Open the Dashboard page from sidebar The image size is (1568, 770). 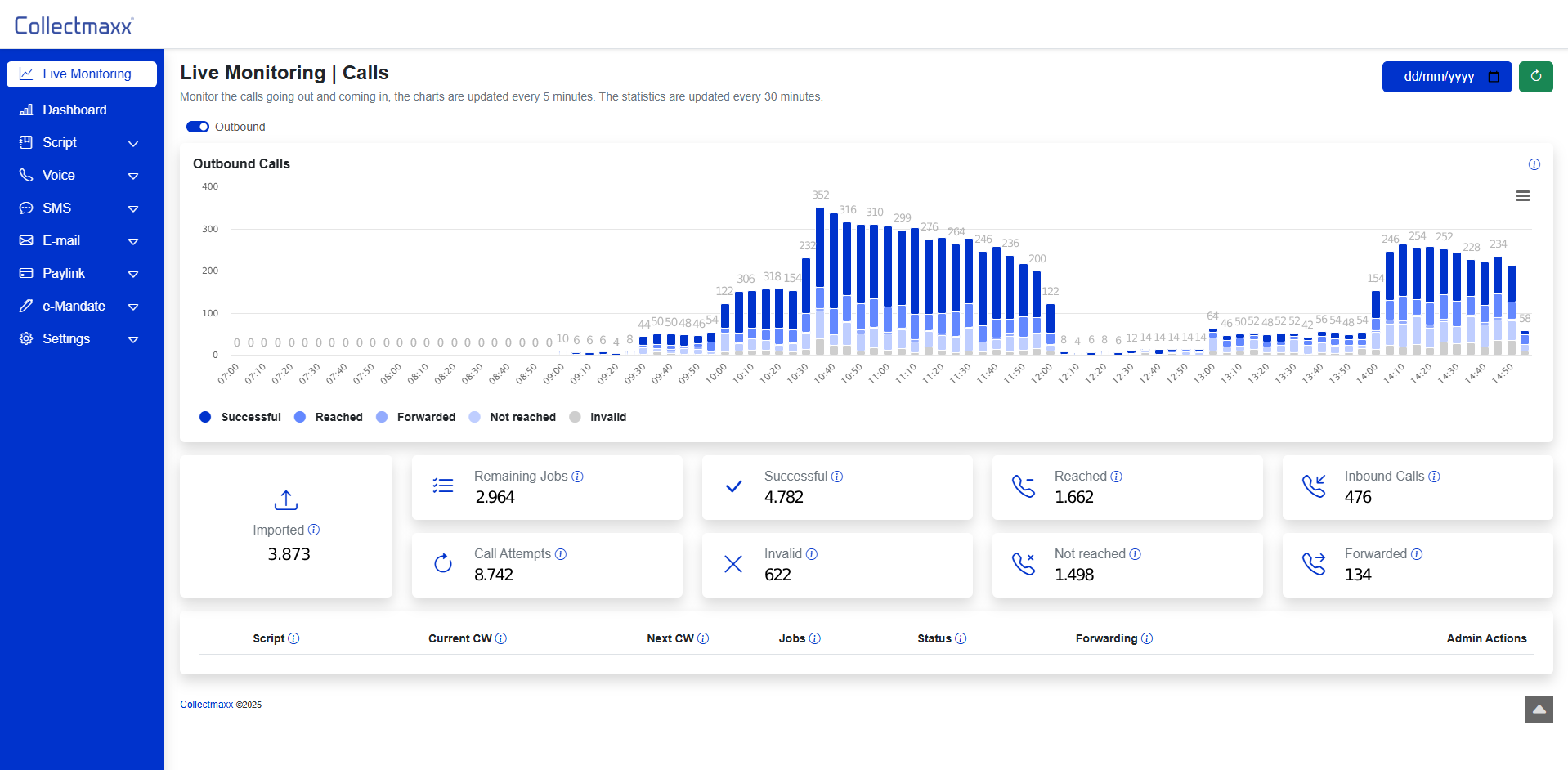(74, 110)
